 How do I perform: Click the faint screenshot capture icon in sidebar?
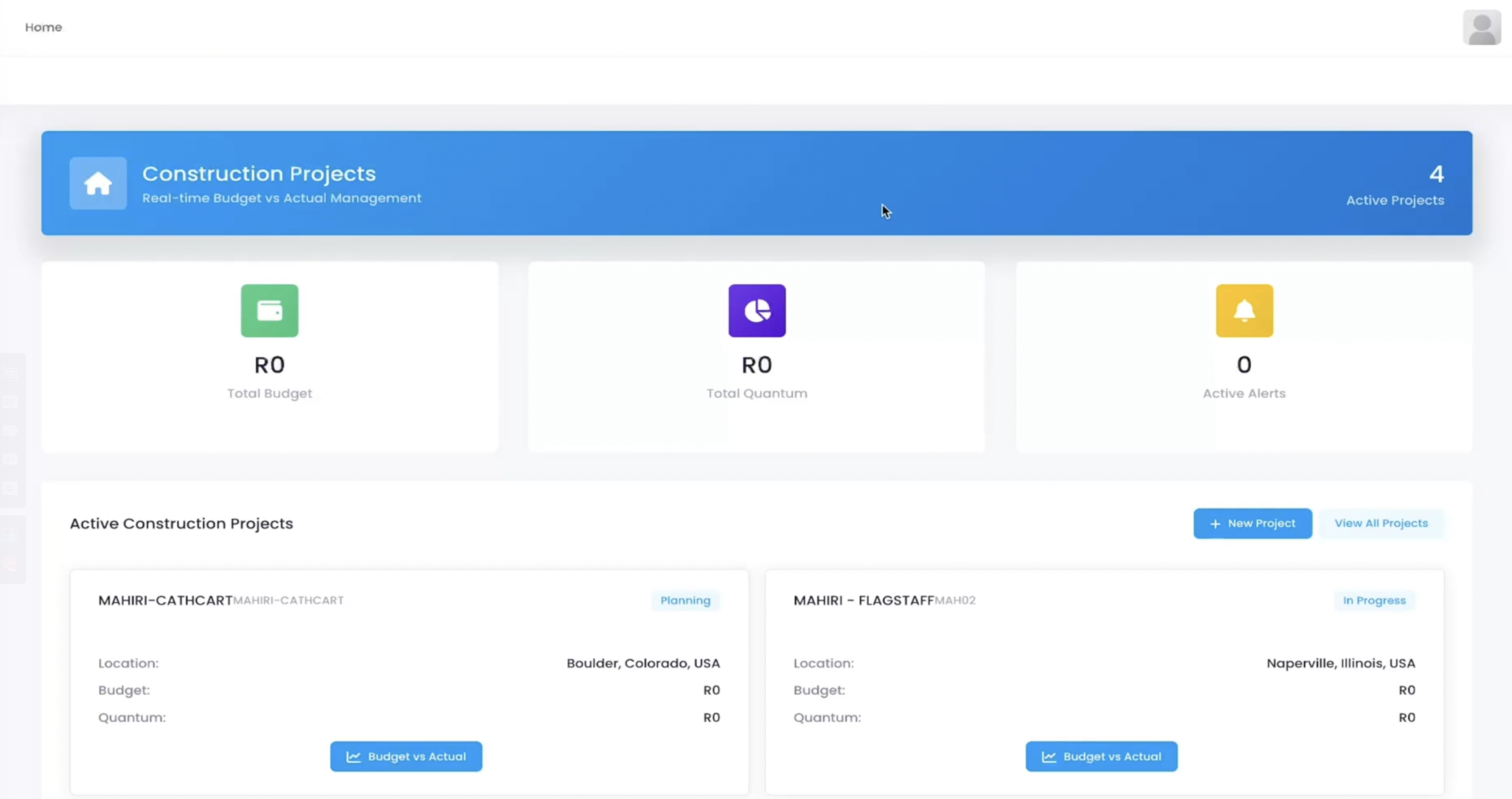(10, 373)
